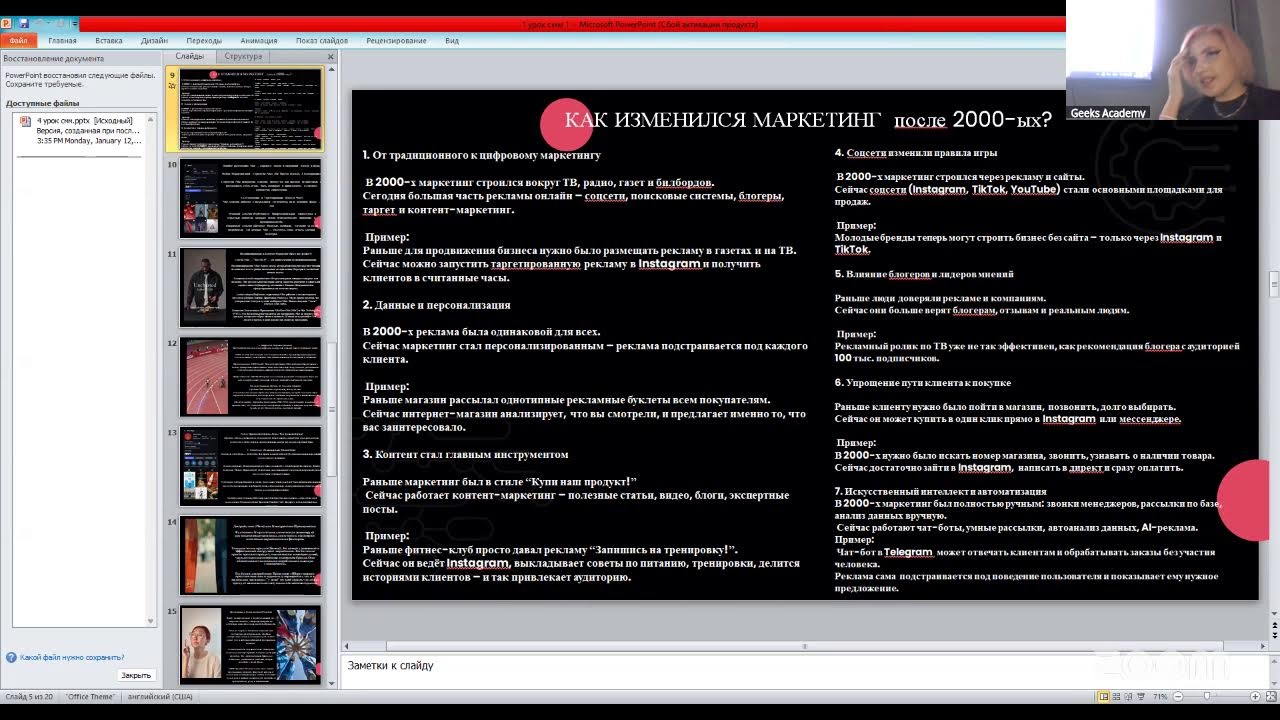The width and height of the screenshot is (1280, 720).
Task: Select slide 12 thumbnail with running track
Action: 251,377
